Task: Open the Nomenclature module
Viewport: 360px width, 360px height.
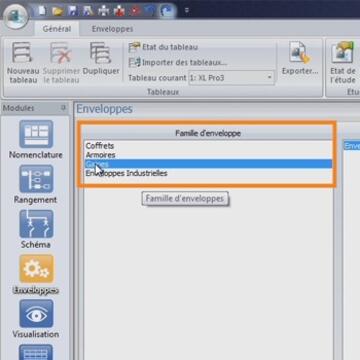Action: click(36, 140)
